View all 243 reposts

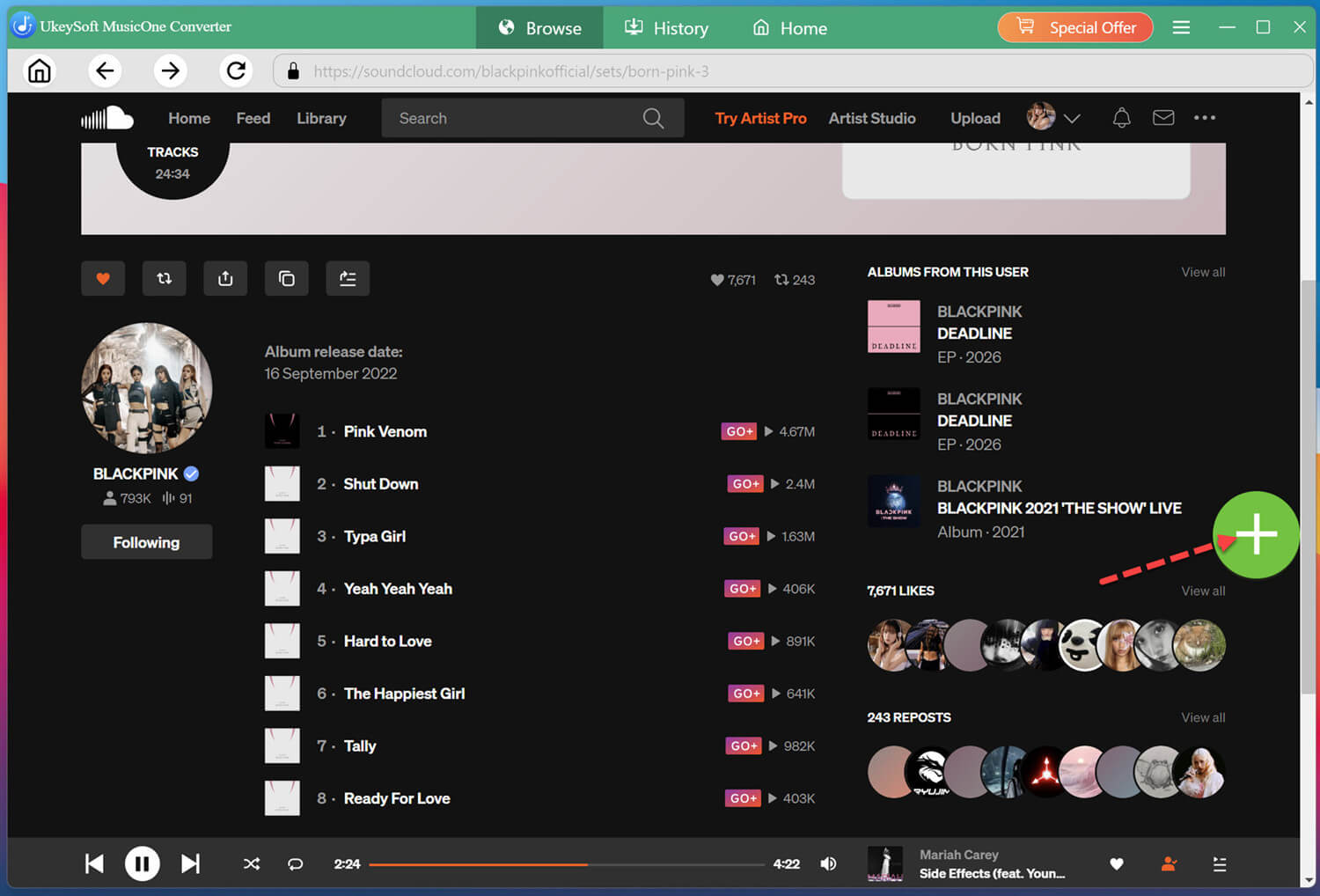pyautogui.click(x=1203, y=717)
